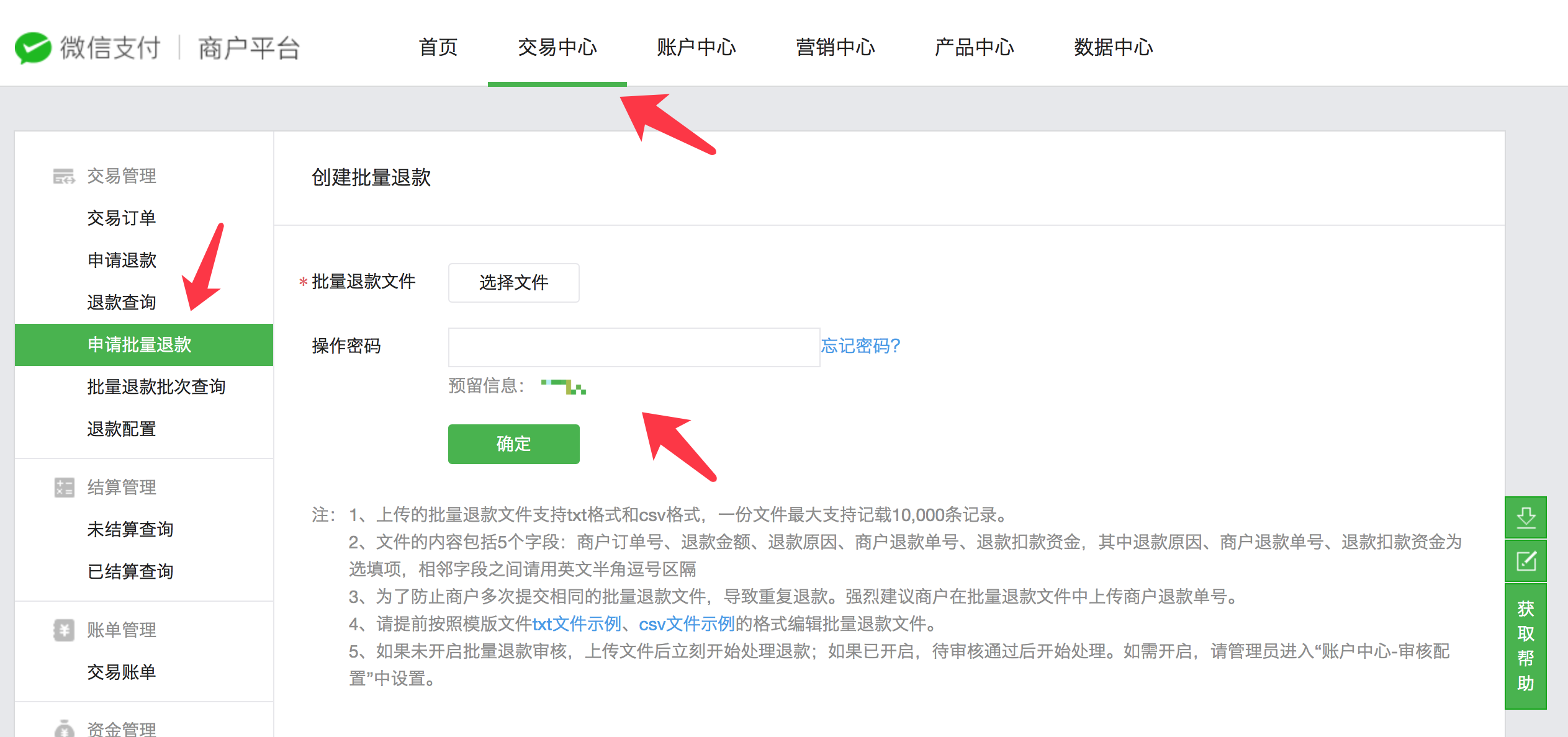Open the csv文件示例 link
Viewport: 1568px width, 737px height.
click(x=687, y=624)
